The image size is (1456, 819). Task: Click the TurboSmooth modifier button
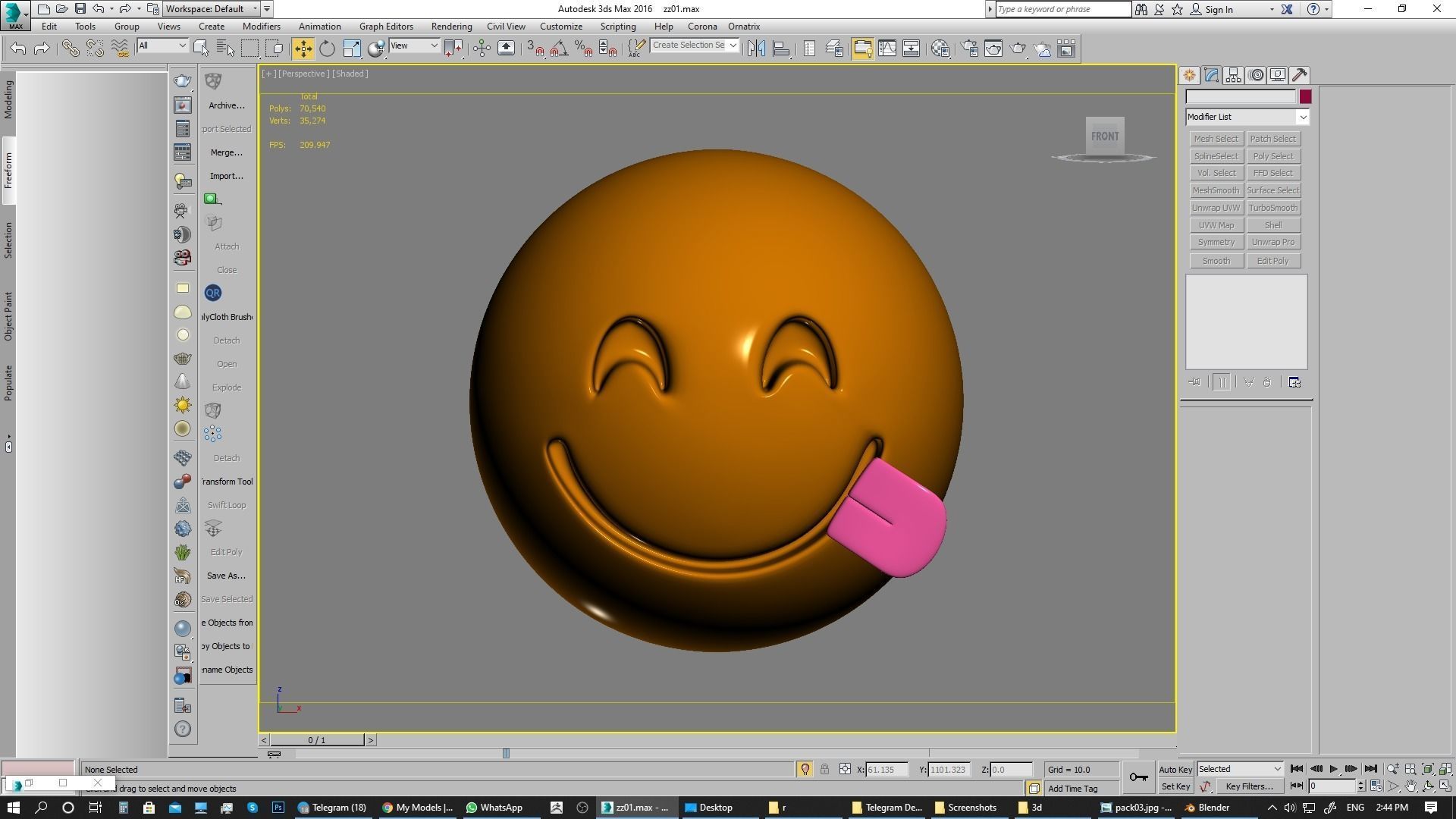point(1273,208)
